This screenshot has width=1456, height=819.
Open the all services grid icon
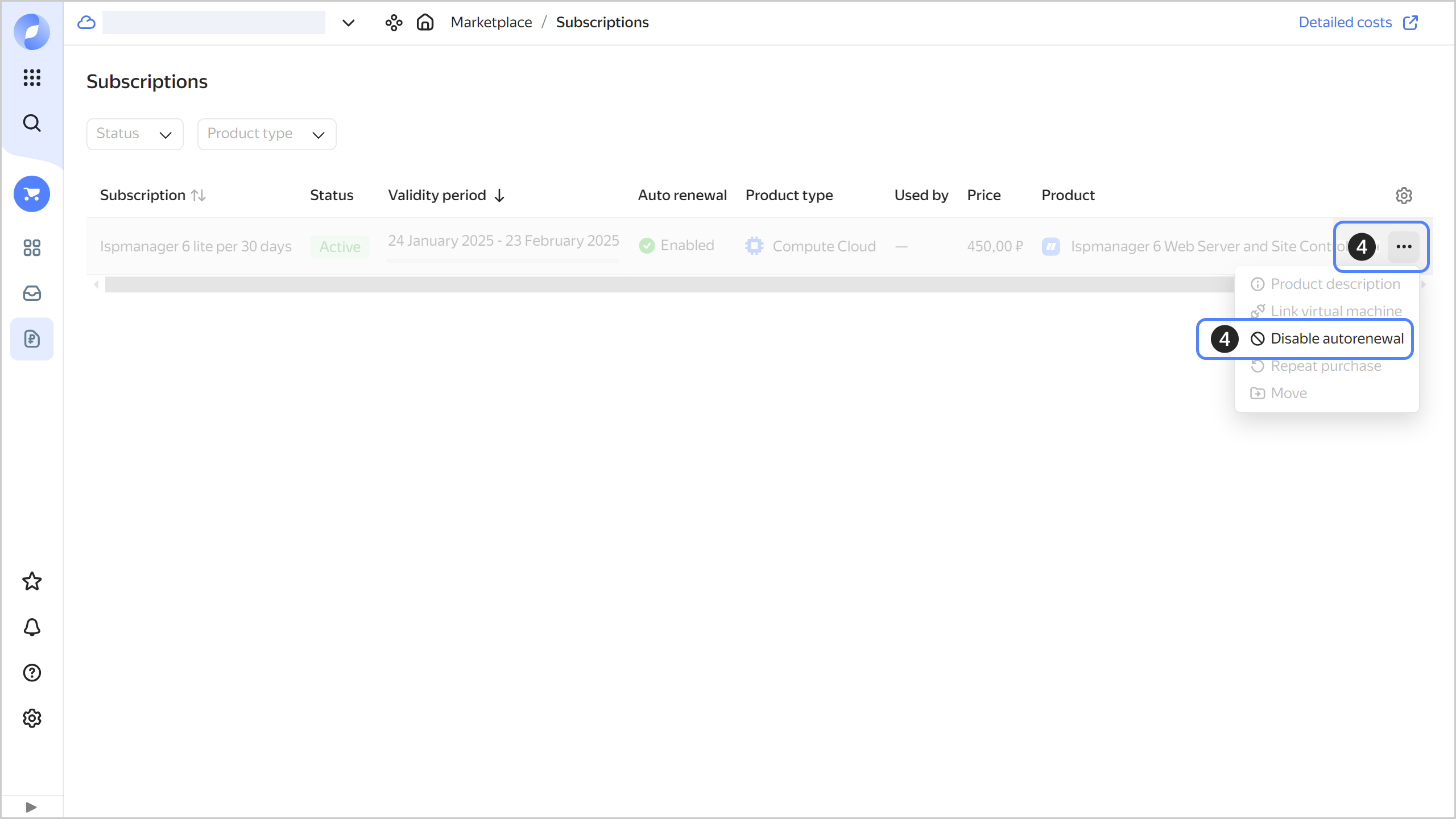32,77
